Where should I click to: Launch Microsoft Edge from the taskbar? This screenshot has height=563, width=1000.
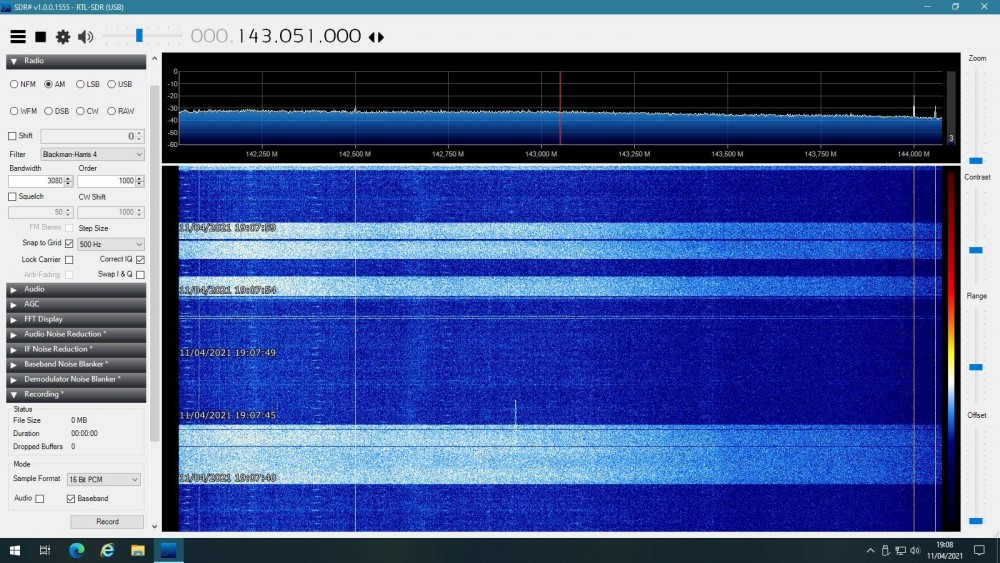pos(77,550)
